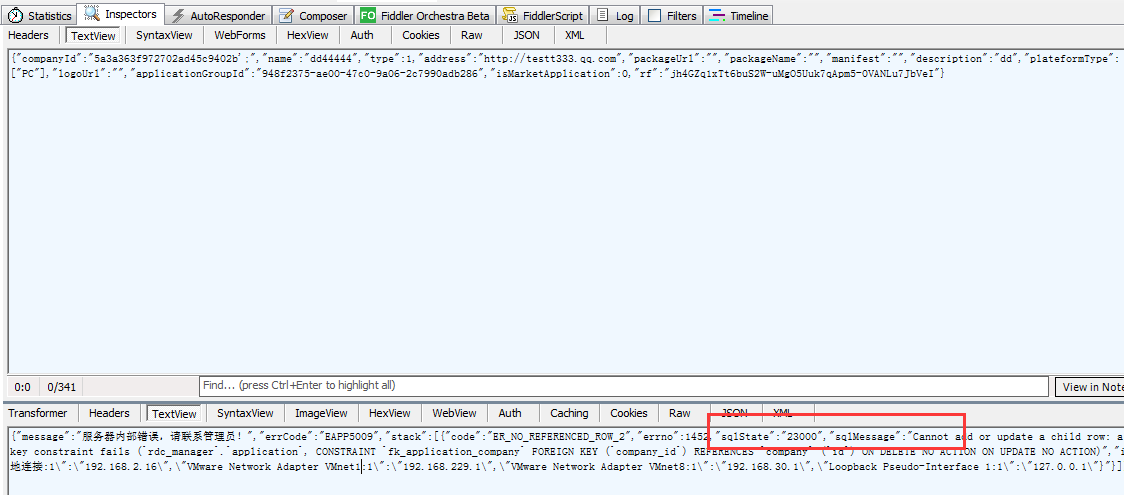Screen dimensions: 1124x495
Task: Open the Composer tab
Action: 314,15
